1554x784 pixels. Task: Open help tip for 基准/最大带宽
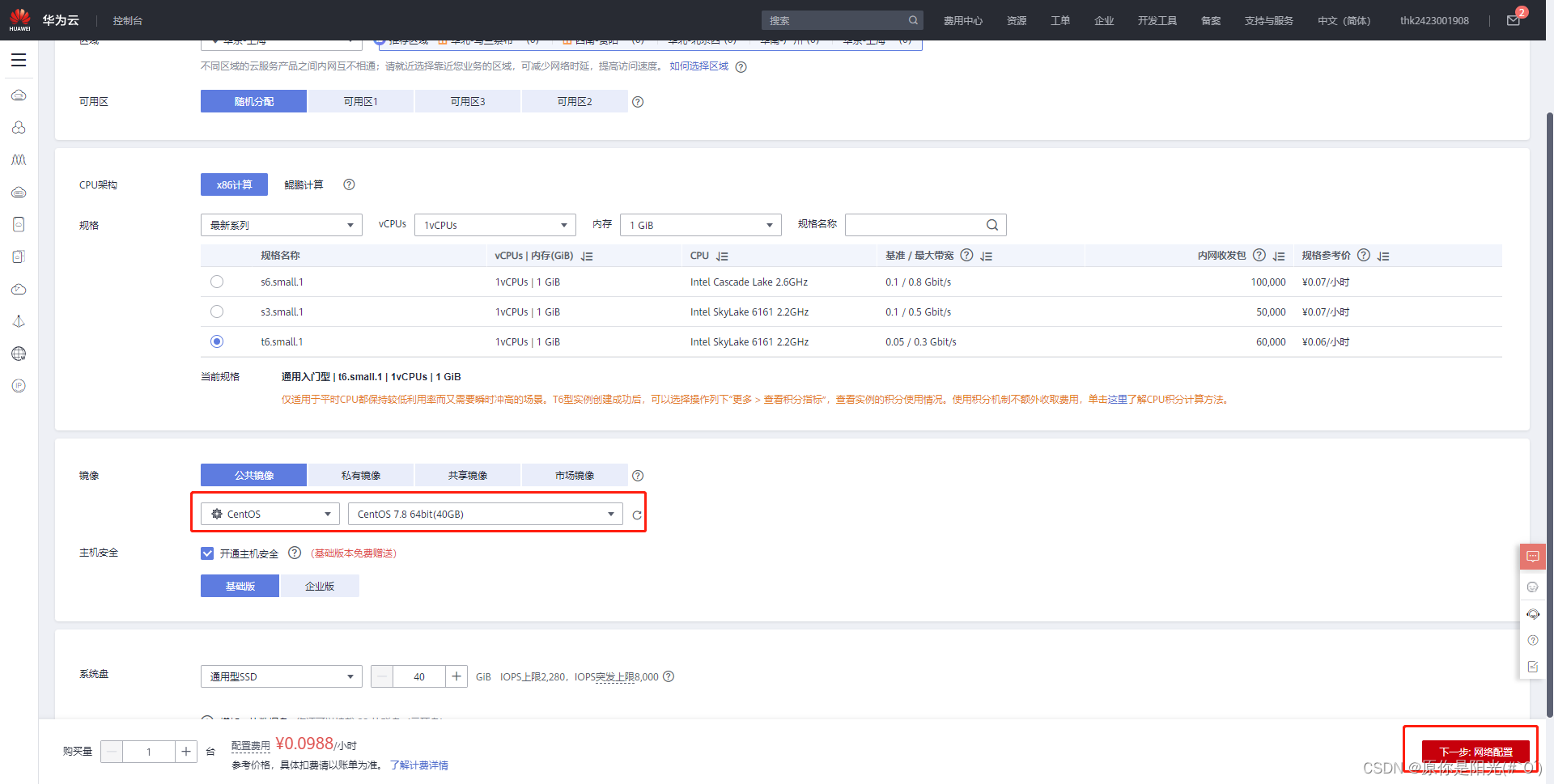coord(966,256)
